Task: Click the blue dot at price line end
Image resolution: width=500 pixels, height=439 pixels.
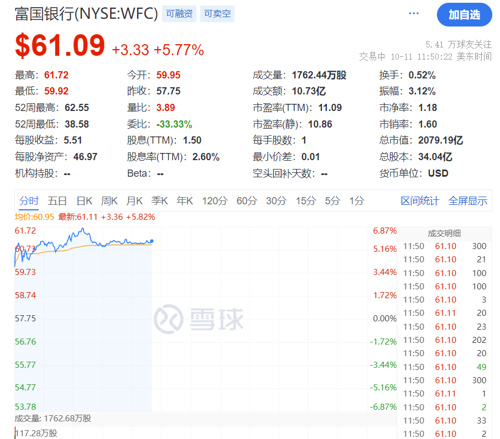Action: tap(152, 241)
